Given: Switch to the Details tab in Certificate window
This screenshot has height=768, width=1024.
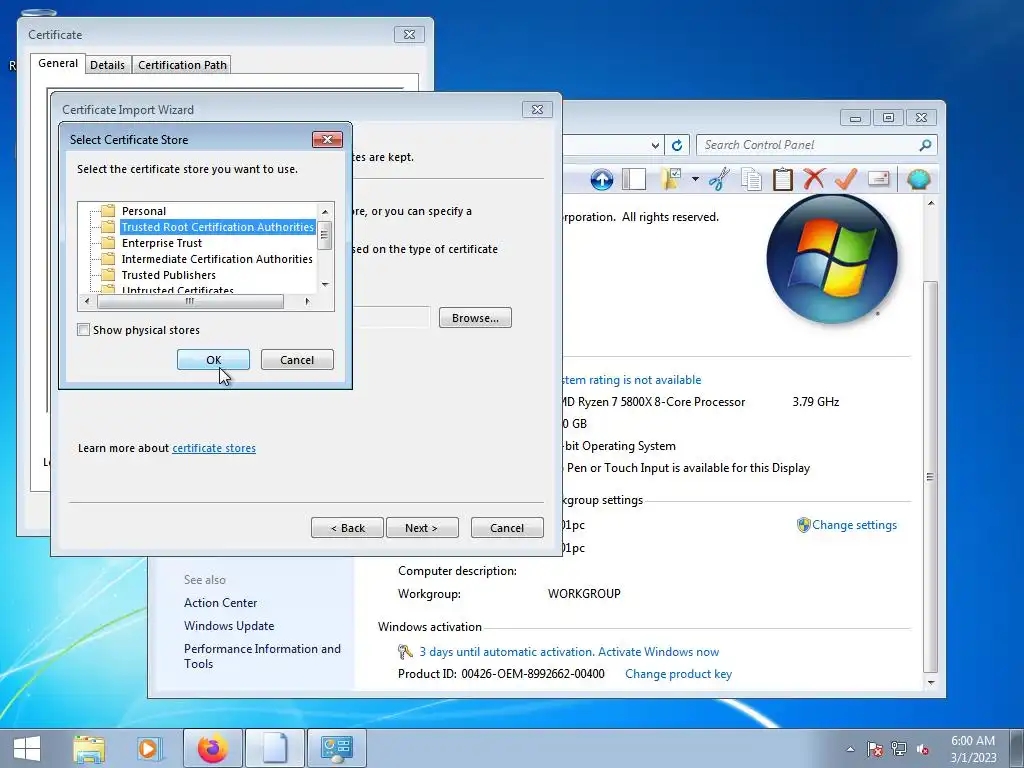Looking at the screenshot, I should pyautogui.click(x=107, y=65).
